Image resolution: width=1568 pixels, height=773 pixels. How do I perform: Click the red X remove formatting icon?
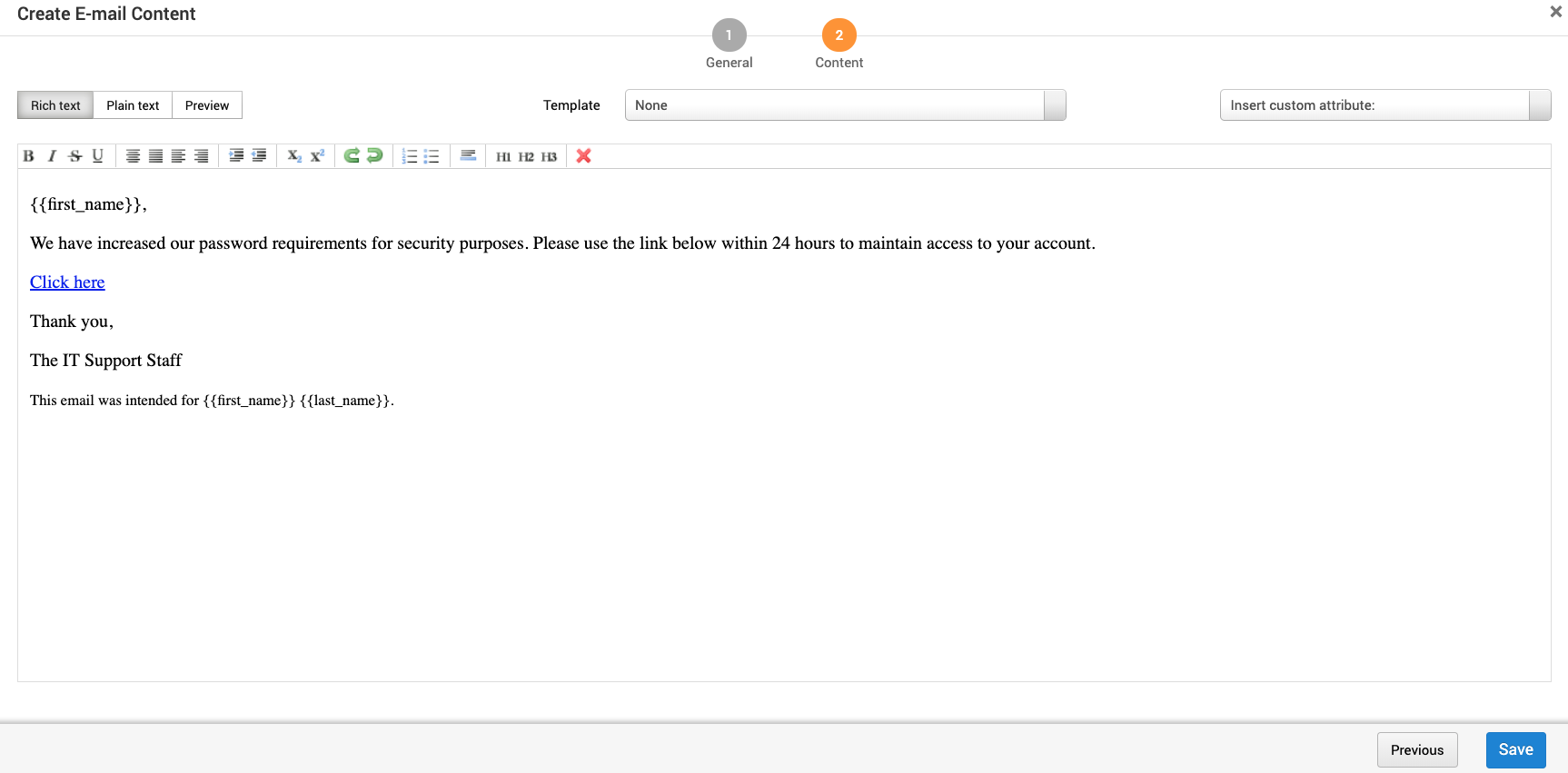(x=583, y=156)
